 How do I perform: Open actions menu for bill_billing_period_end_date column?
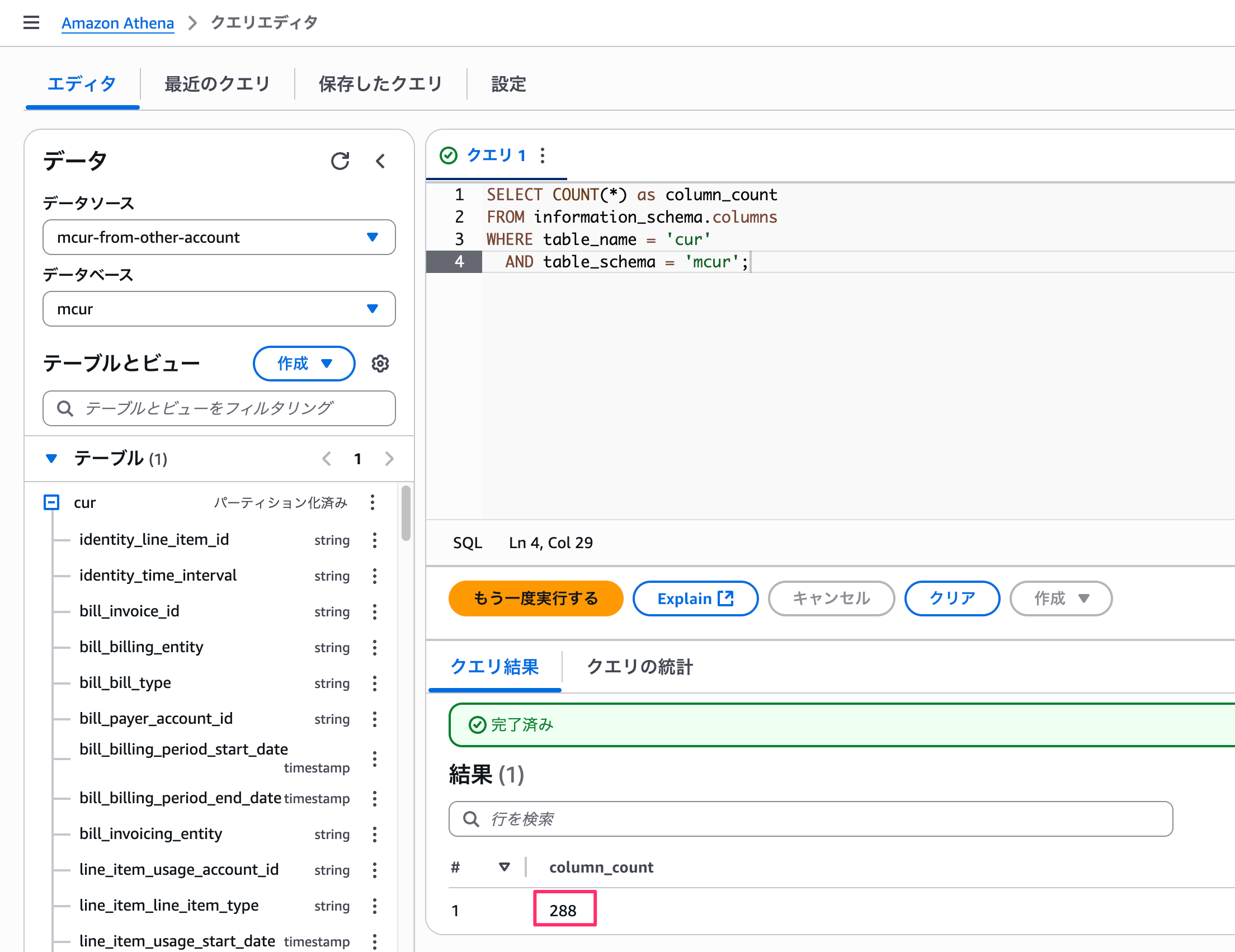click(x=374, y=798)
